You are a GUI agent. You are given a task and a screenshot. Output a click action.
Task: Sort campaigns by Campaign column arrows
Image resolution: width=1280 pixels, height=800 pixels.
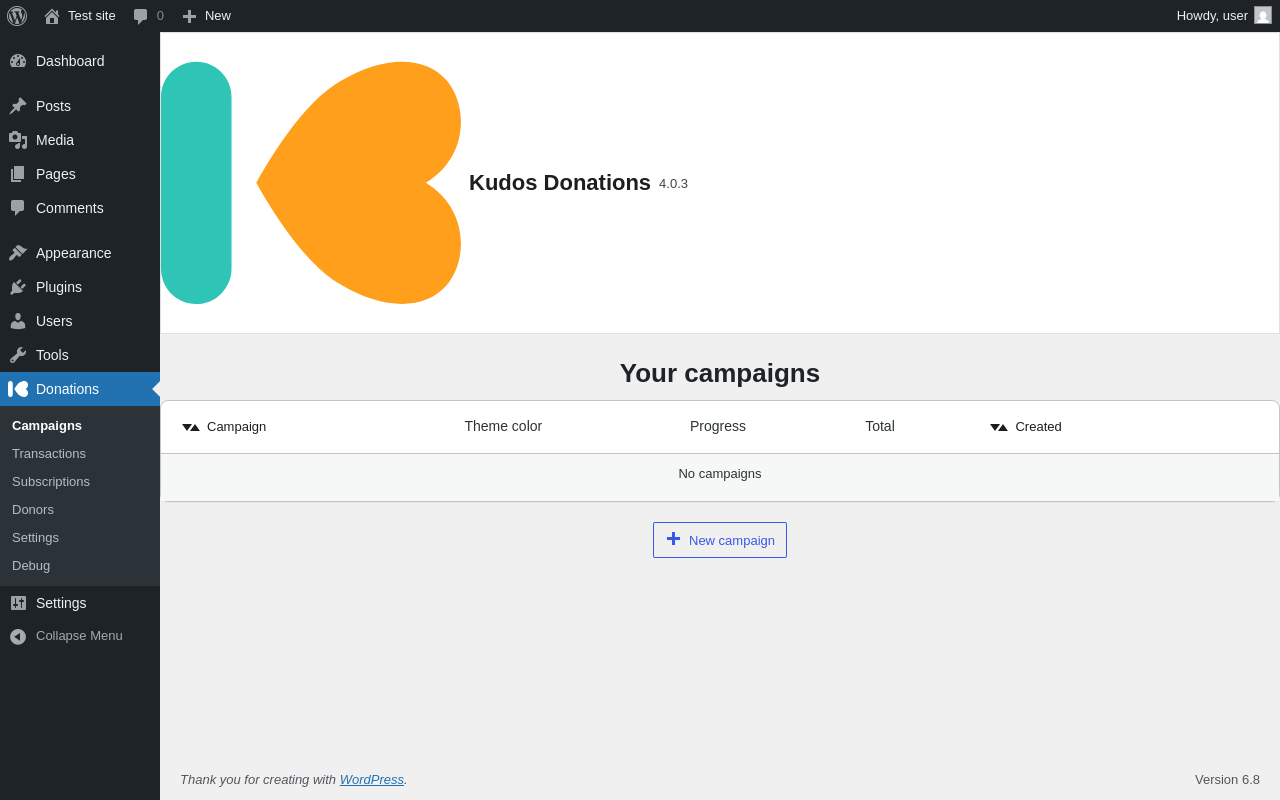point(191,427)
